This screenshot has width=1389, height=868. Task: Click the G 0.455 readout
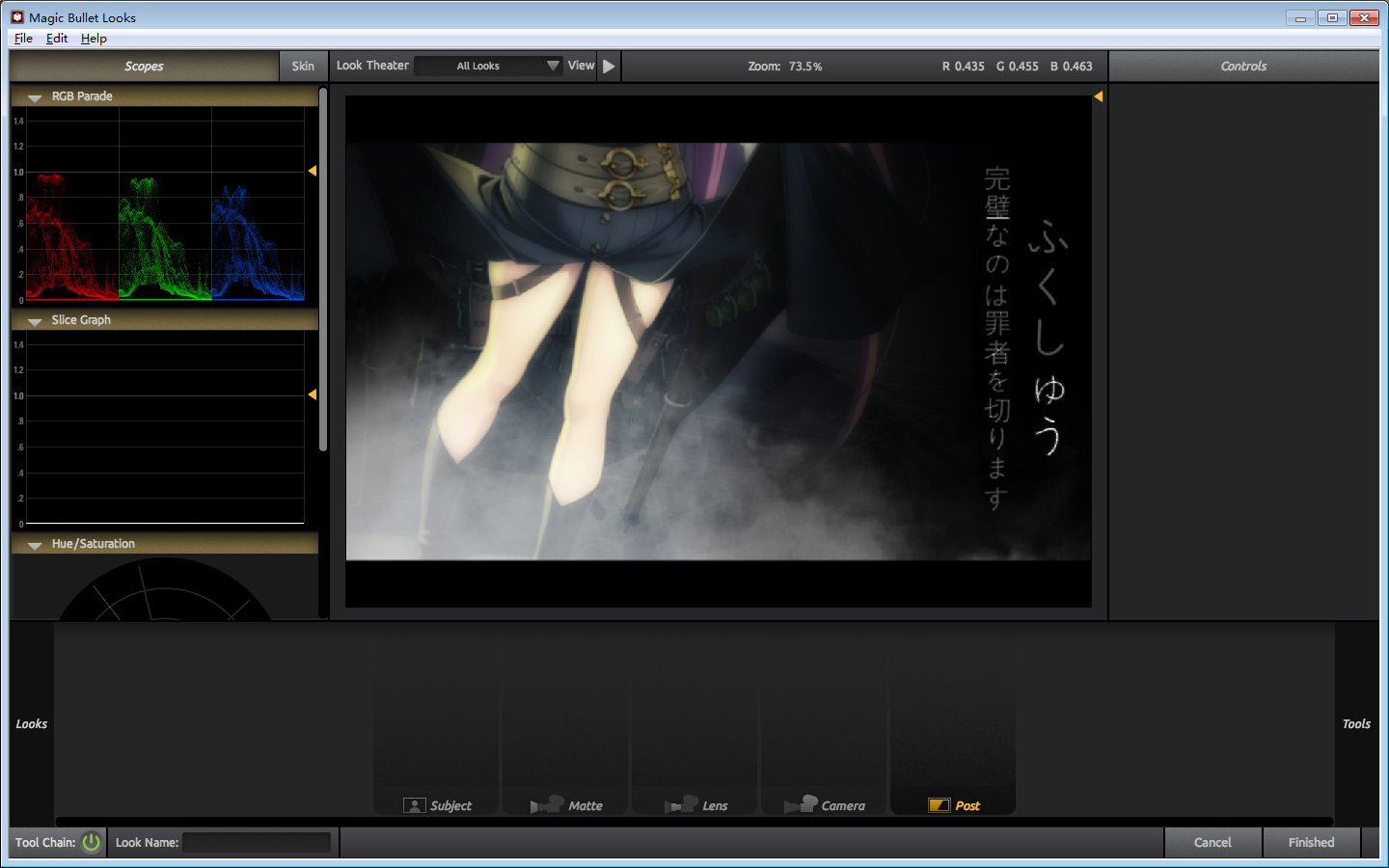[1018, 67]
